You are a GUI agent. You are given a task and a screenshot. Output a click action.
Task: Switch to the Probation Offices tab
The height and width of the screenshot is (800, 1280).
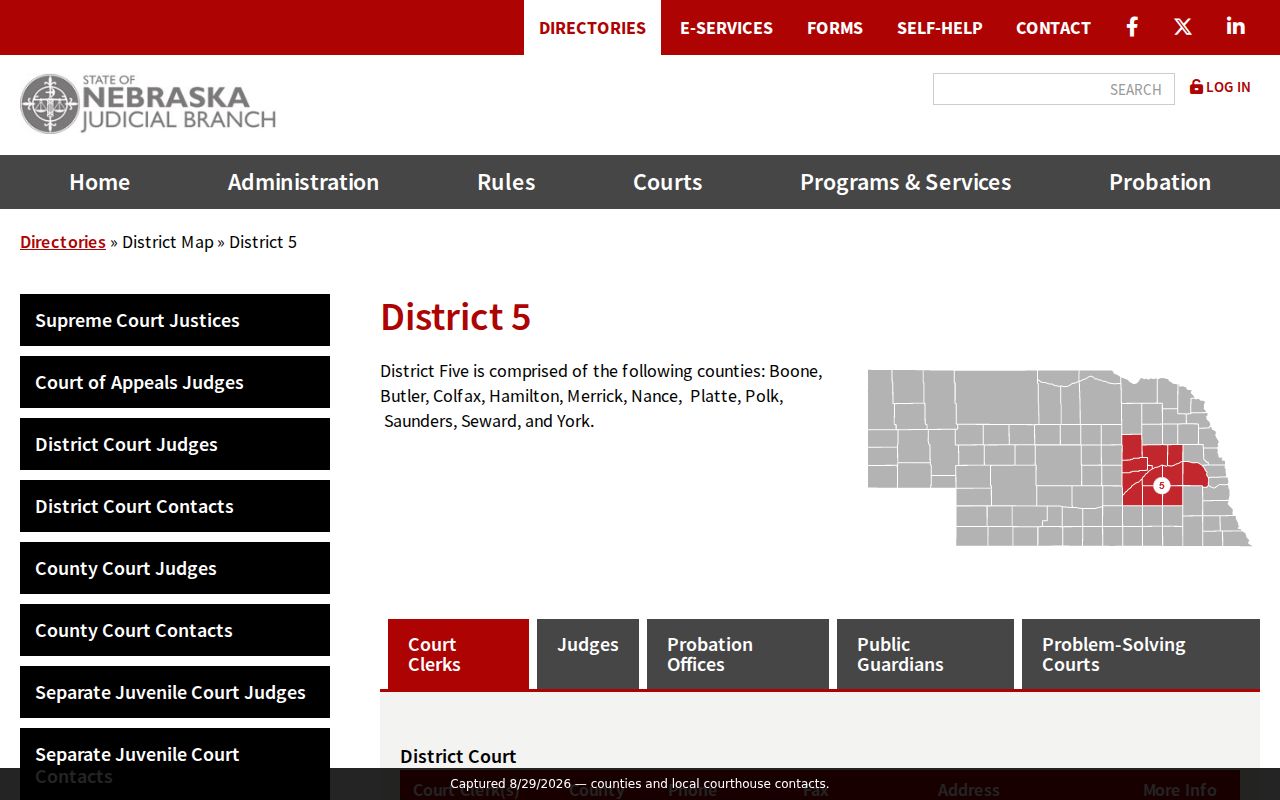(738, 654)
